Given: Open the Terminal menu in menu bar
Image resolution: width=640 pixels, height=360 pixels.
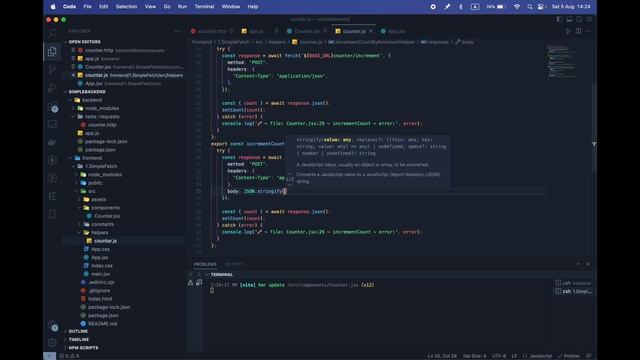Looking at the screenshot, I should pos(204,7).
